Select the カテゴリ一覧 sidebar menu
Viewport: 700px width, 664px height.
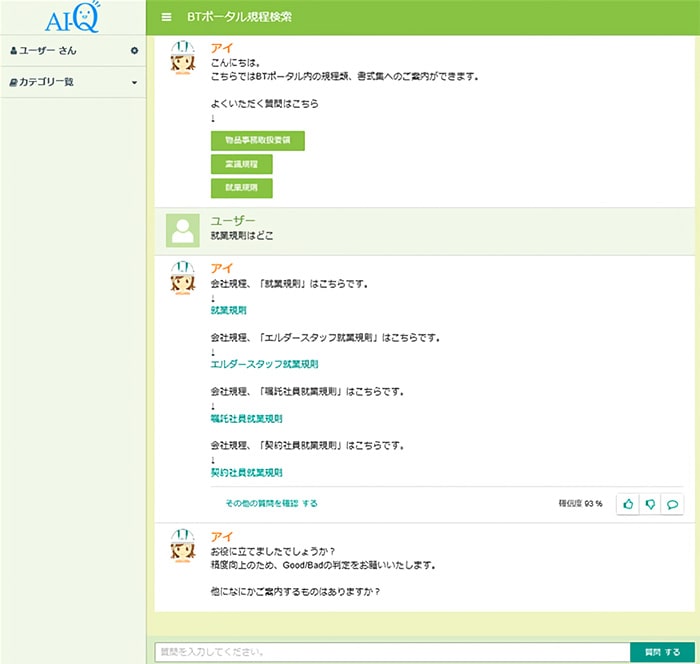(45, 82)
